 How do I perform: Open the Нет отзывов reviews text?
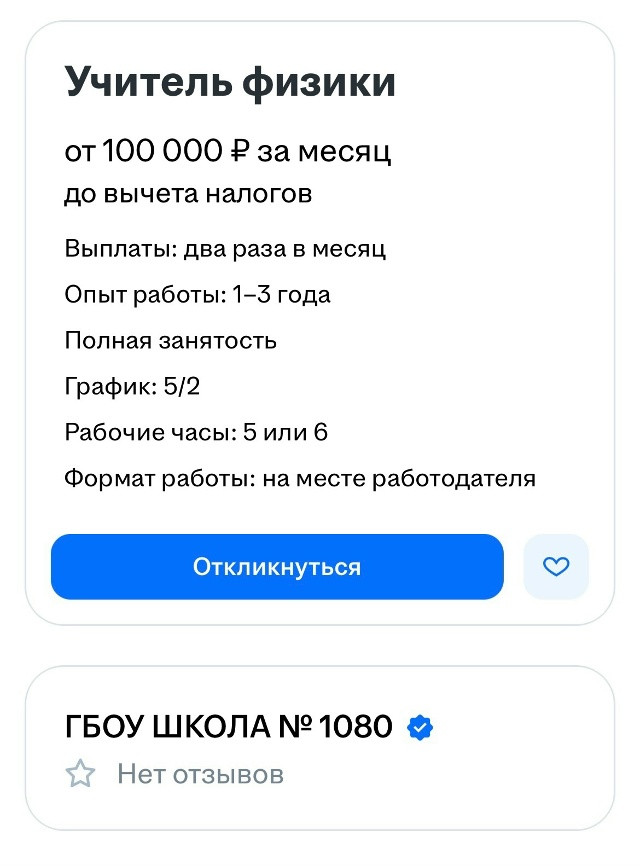[x=200, y=774]
